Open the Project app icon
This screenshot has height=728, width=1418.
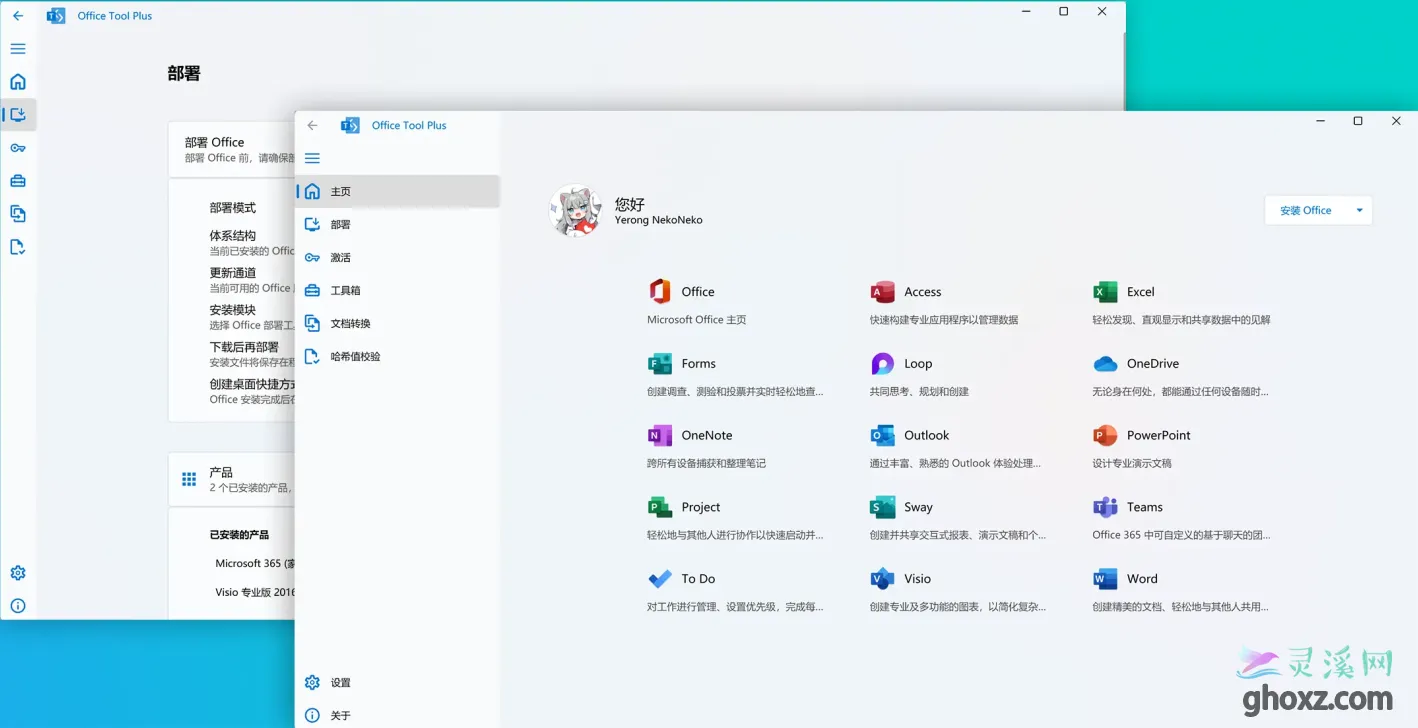[x=660, y=507]
